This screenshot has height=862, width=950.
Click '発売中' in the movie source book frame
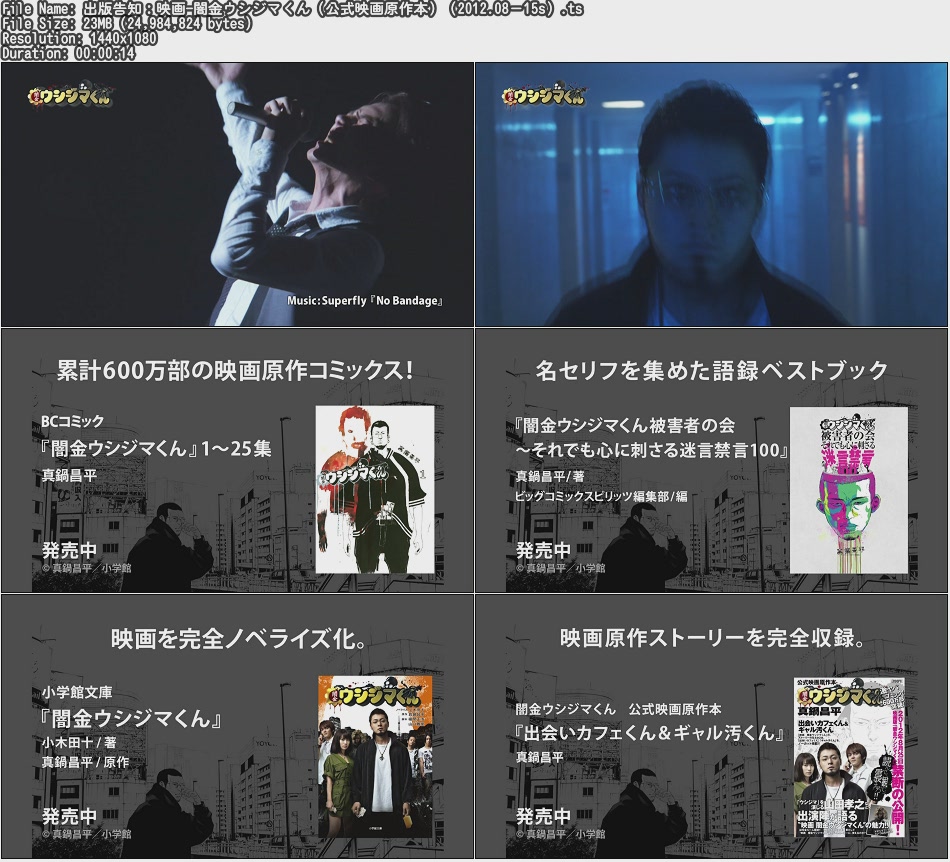pyautogui.click(x=543, y=816)
